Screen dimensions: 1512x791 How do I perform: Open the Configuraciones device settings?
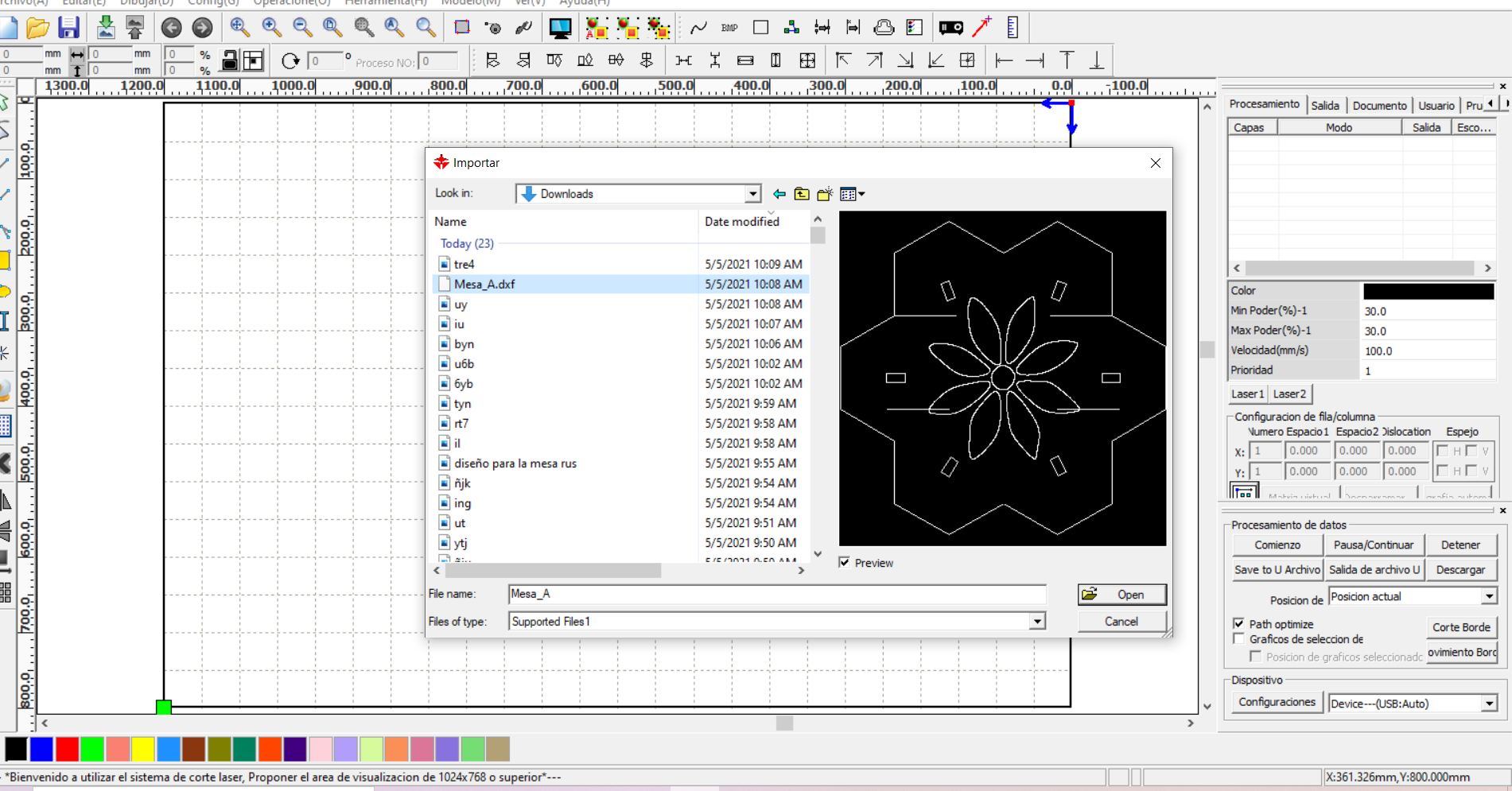coord(1277,702)
